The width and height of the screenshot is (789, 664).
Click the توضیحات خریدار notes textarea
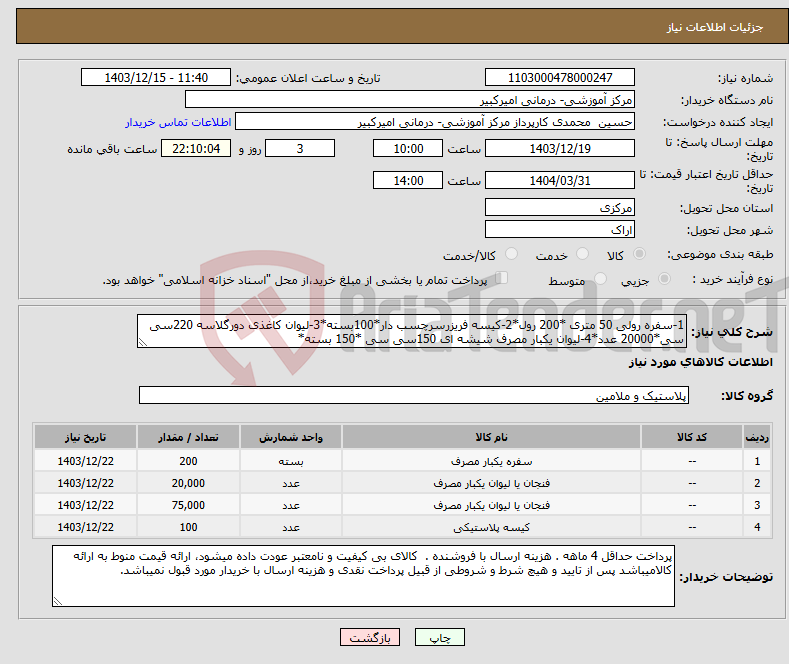point(363,576)
